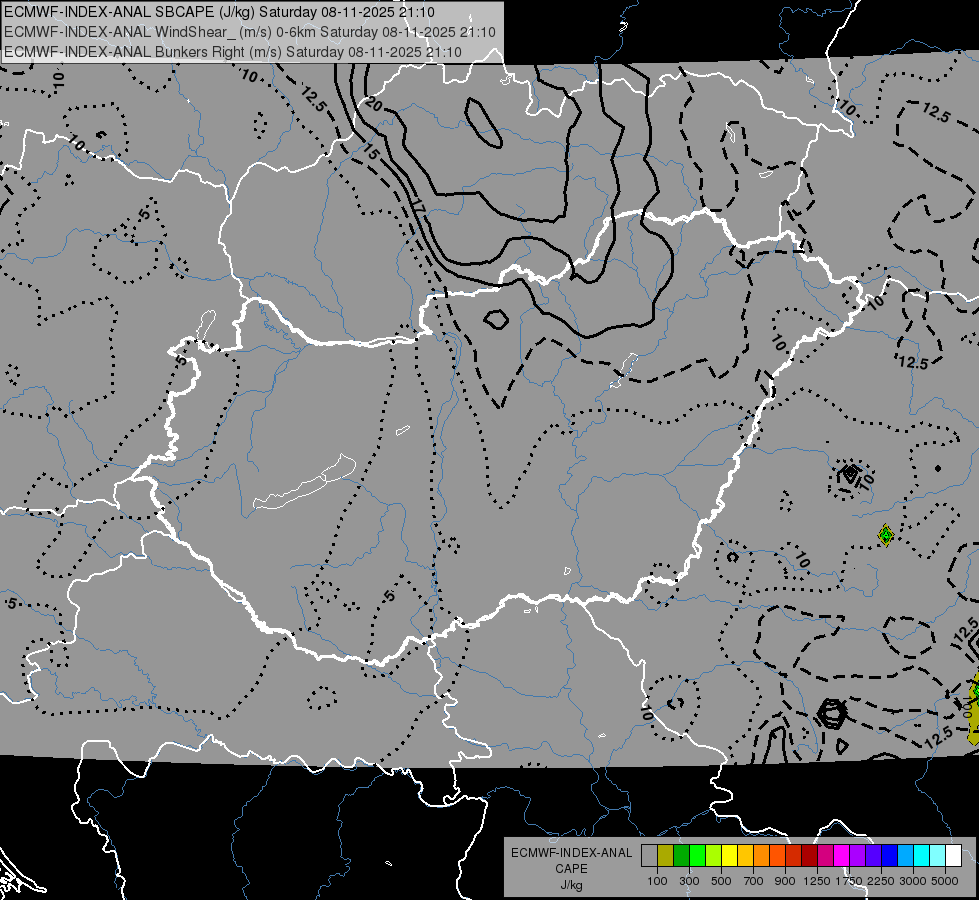
Task: Click the 1750 value on the legend scale
Action: (x=849, y=881)
